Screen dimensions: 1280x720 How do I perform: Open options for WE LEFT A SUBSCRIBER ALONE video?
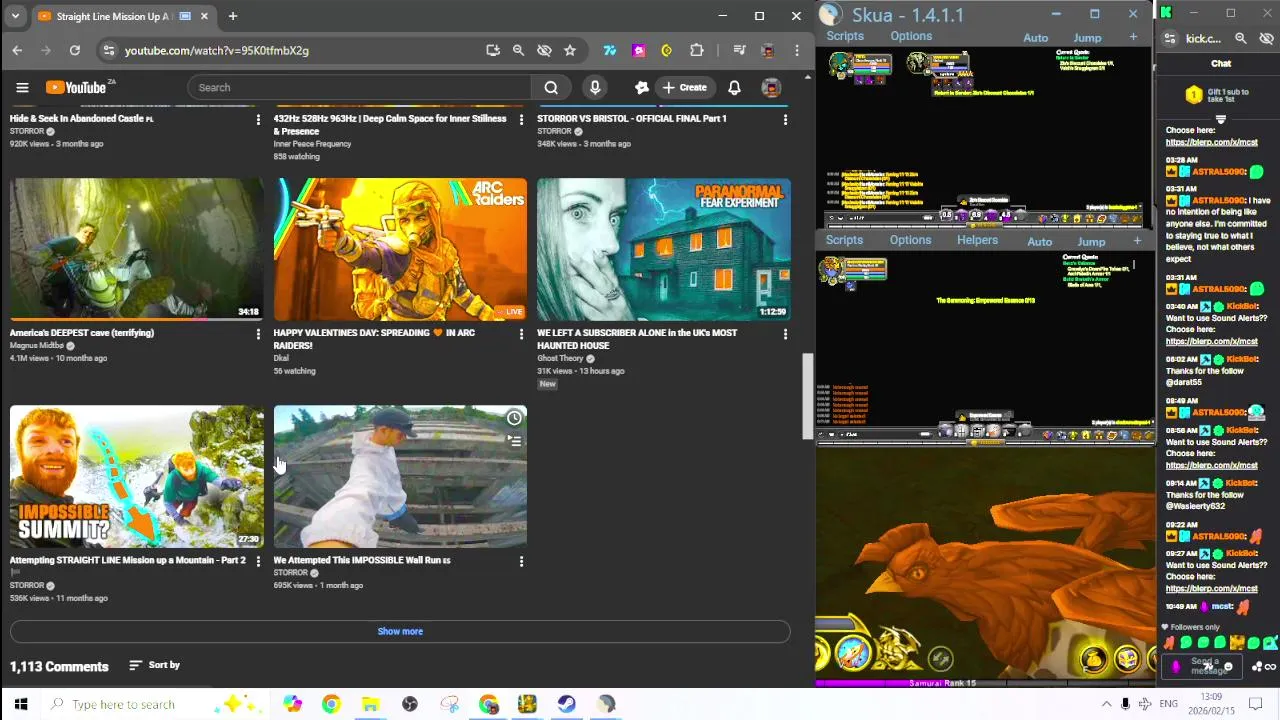tap(785, 334)
